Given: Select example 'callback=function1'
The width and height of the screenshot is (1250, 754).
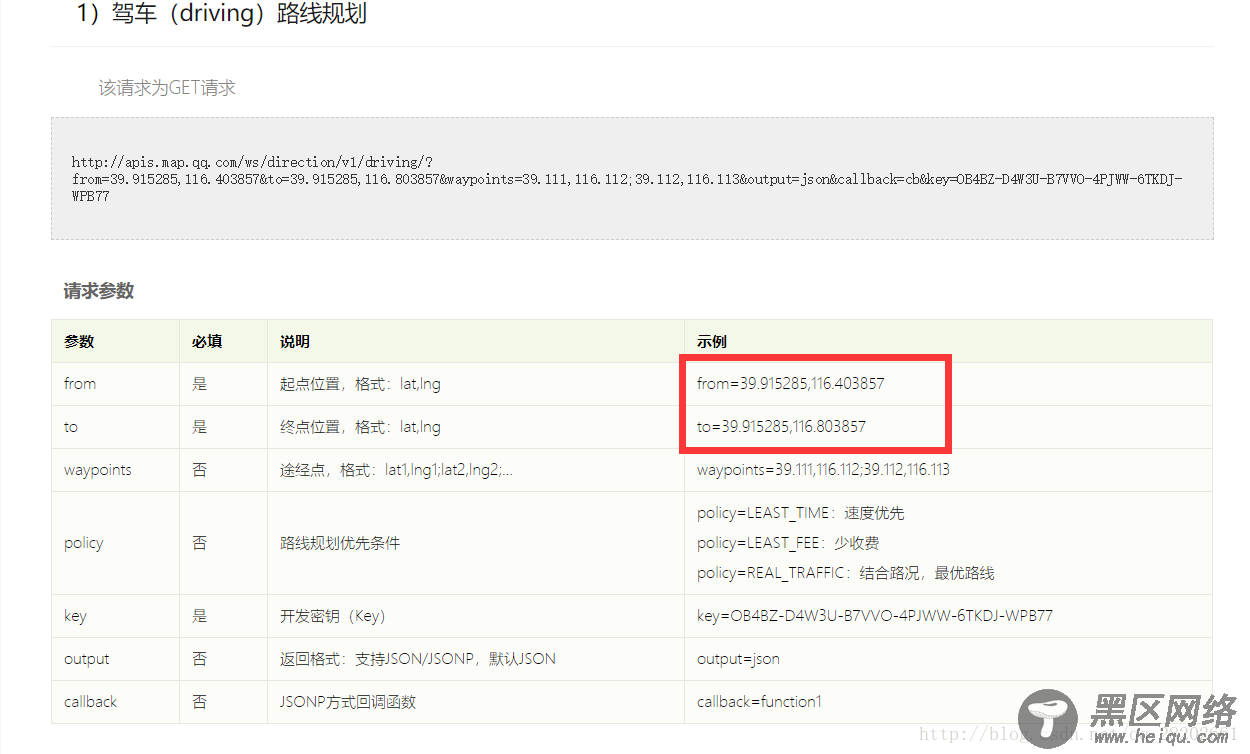Looking at the screenshot, I should (x=759, y=702).
